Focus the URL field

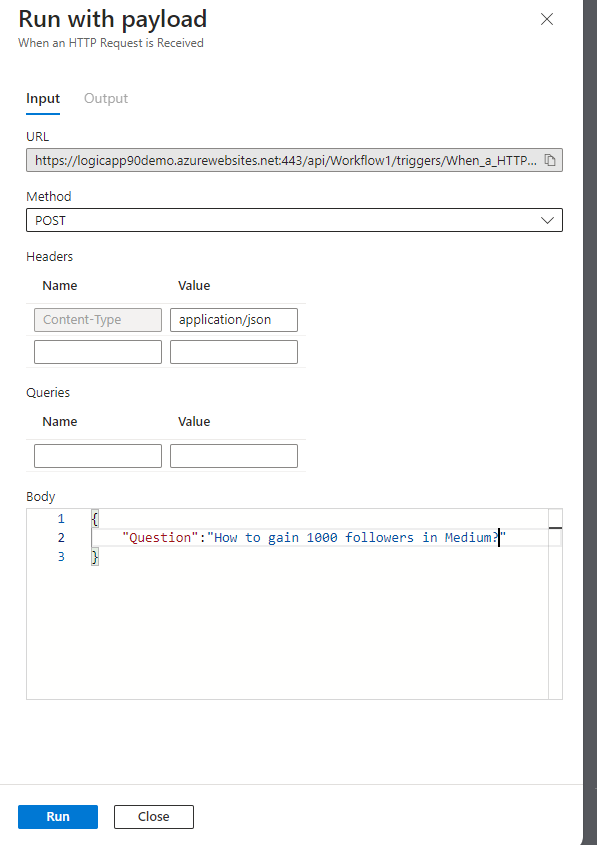coord(286,160)
